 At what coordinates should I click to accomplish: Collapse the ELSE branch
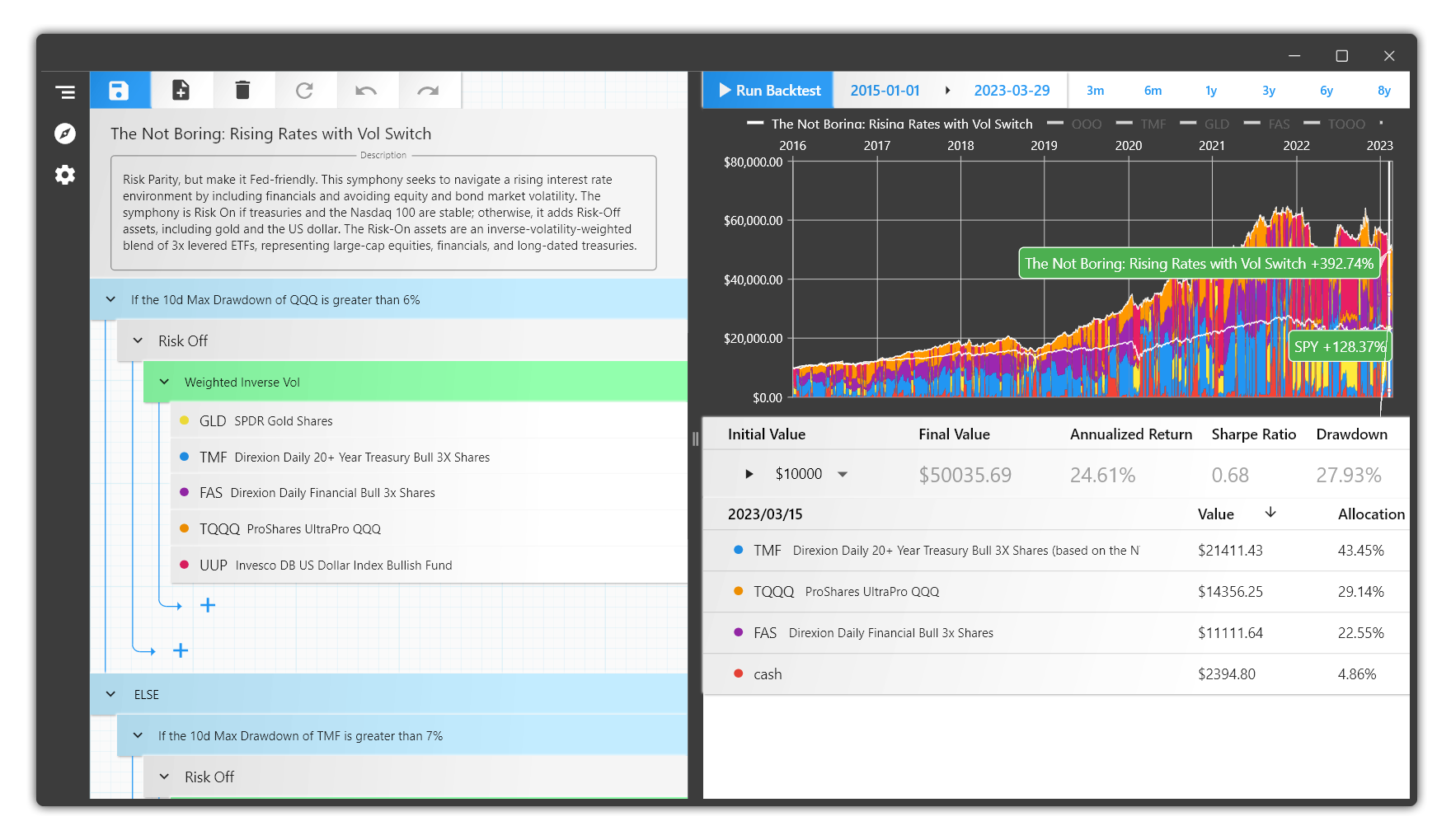111,694
